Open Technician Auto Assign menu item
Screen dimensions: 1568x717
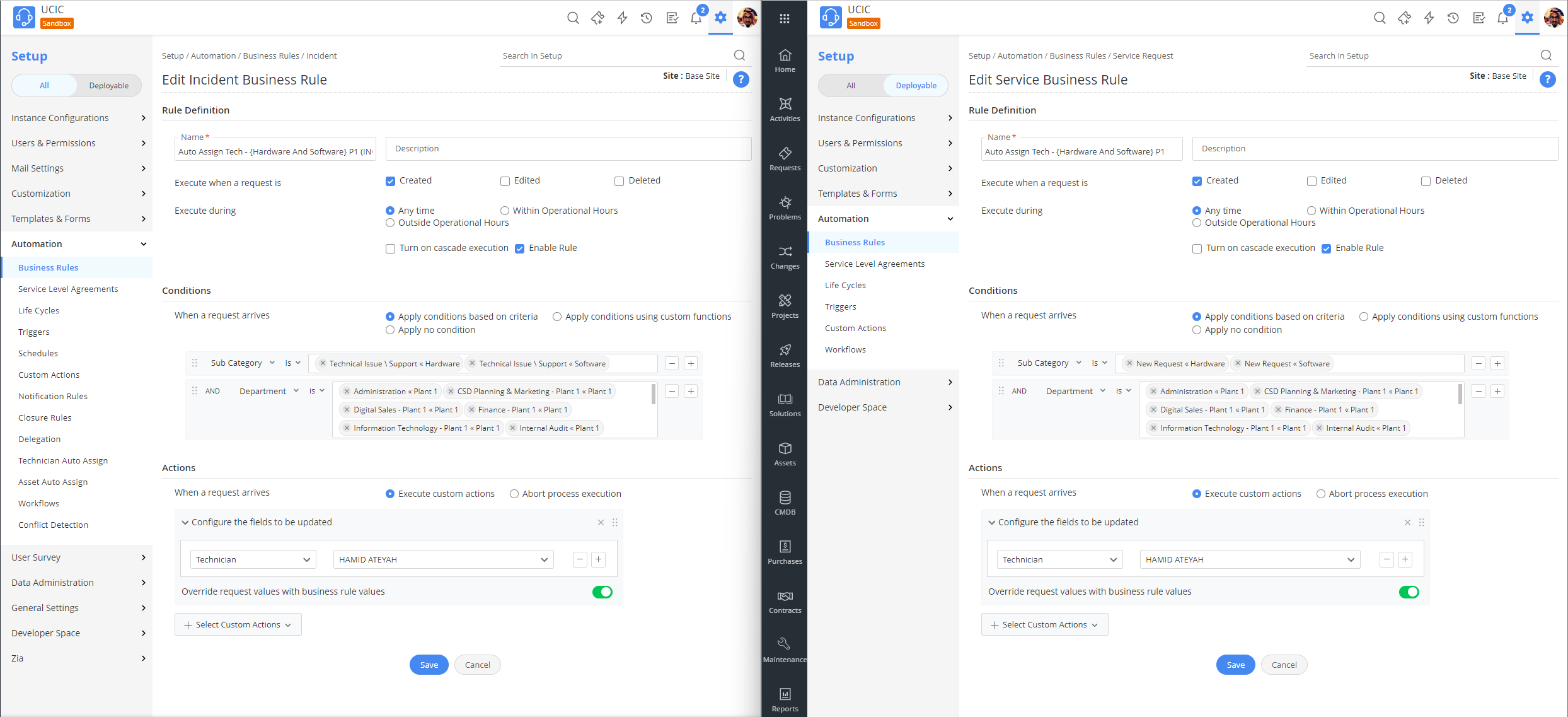pyautogui.click(x=63, y=460)
